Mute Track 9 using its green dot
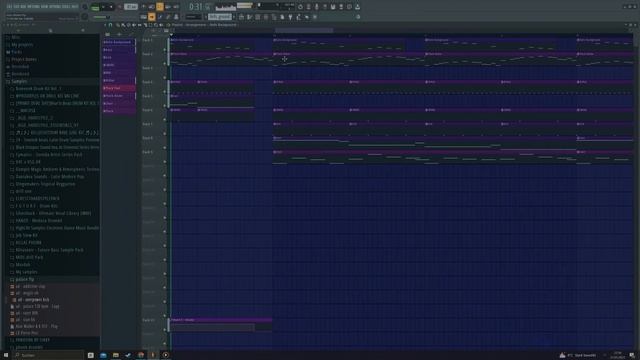This screenshot has height=360, width=640. click(x=165, y=162)
